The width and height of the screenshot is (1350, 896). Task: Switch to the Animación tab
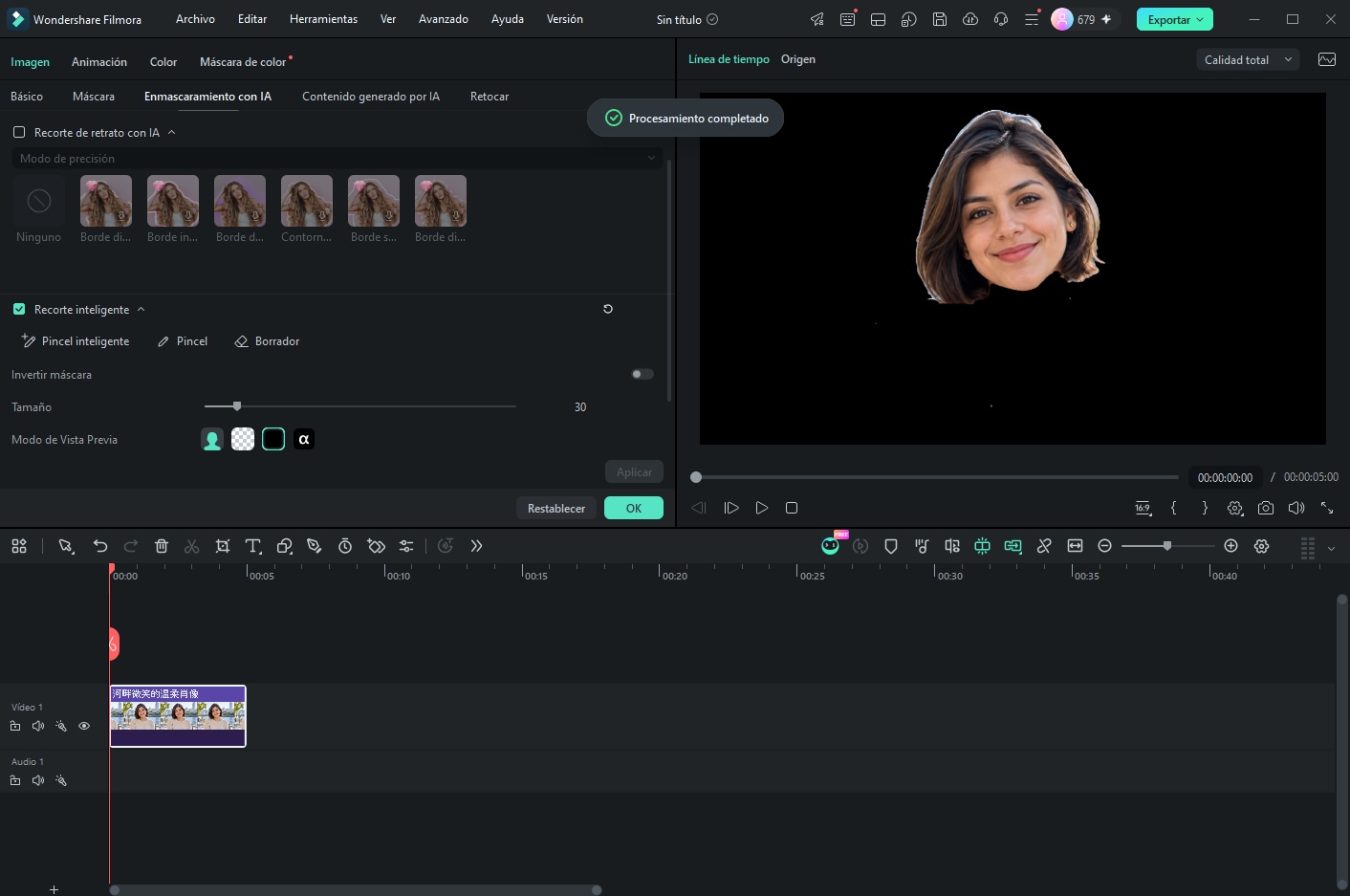point(99,62)
